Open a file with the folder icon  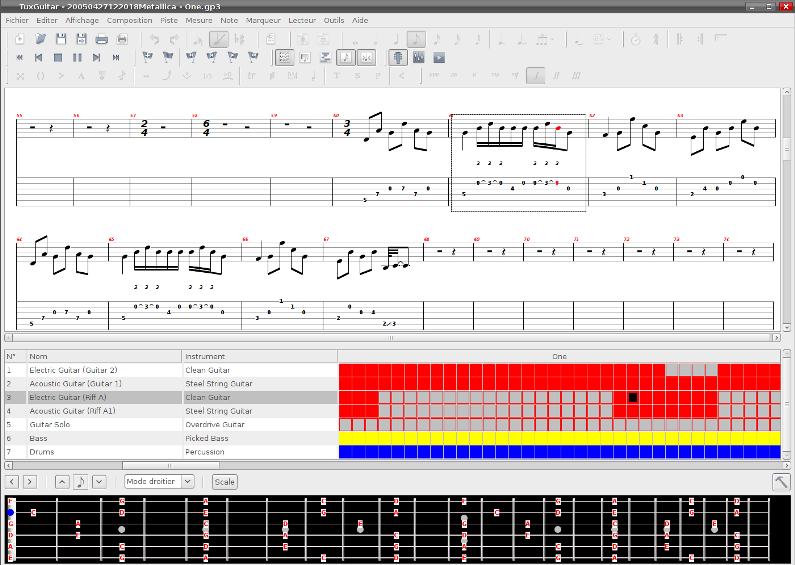pos(41,39)
